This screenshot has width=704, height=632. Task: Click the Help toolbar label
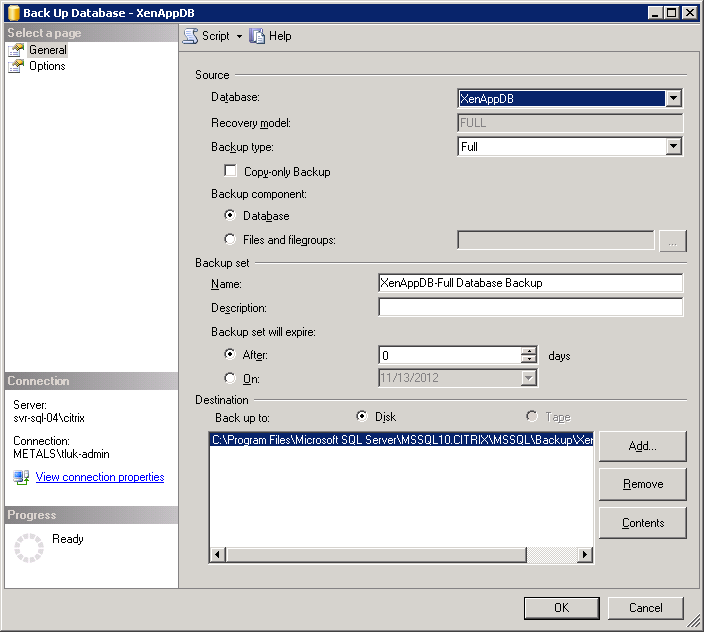click(x=280, y=36)
